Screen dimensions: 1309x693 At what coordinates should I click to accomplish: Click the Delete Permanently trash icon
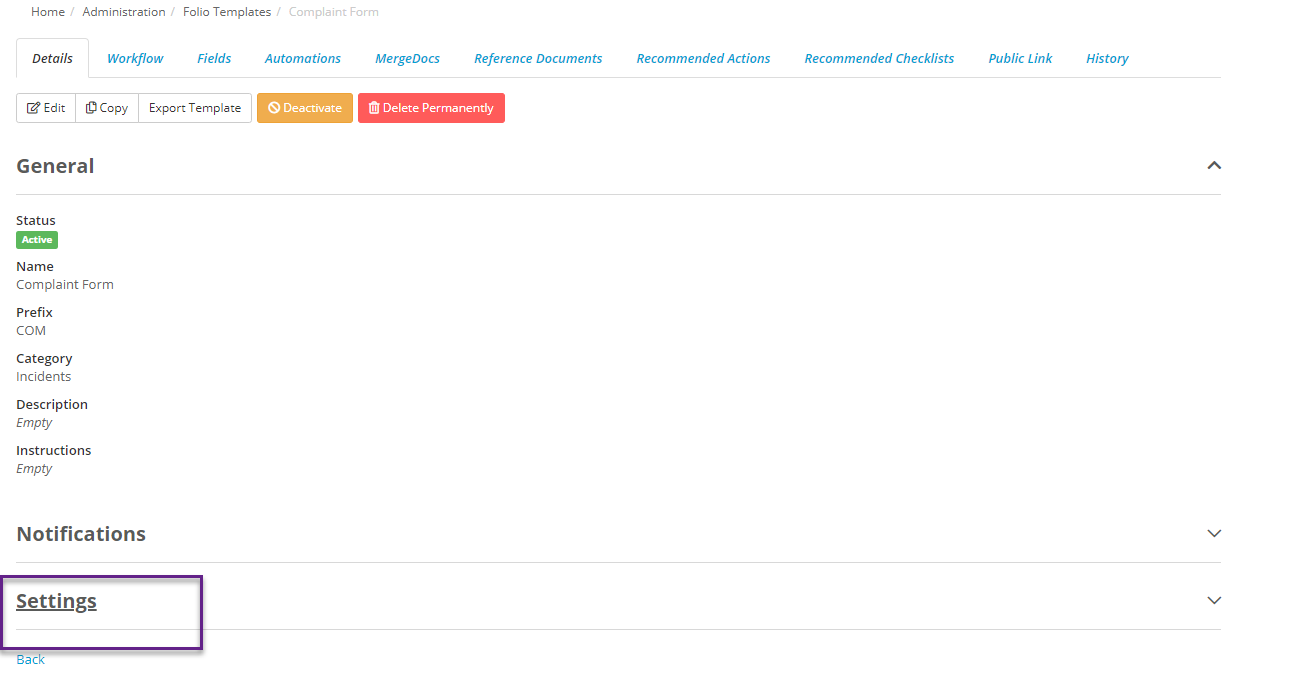(x=374, y=108)
